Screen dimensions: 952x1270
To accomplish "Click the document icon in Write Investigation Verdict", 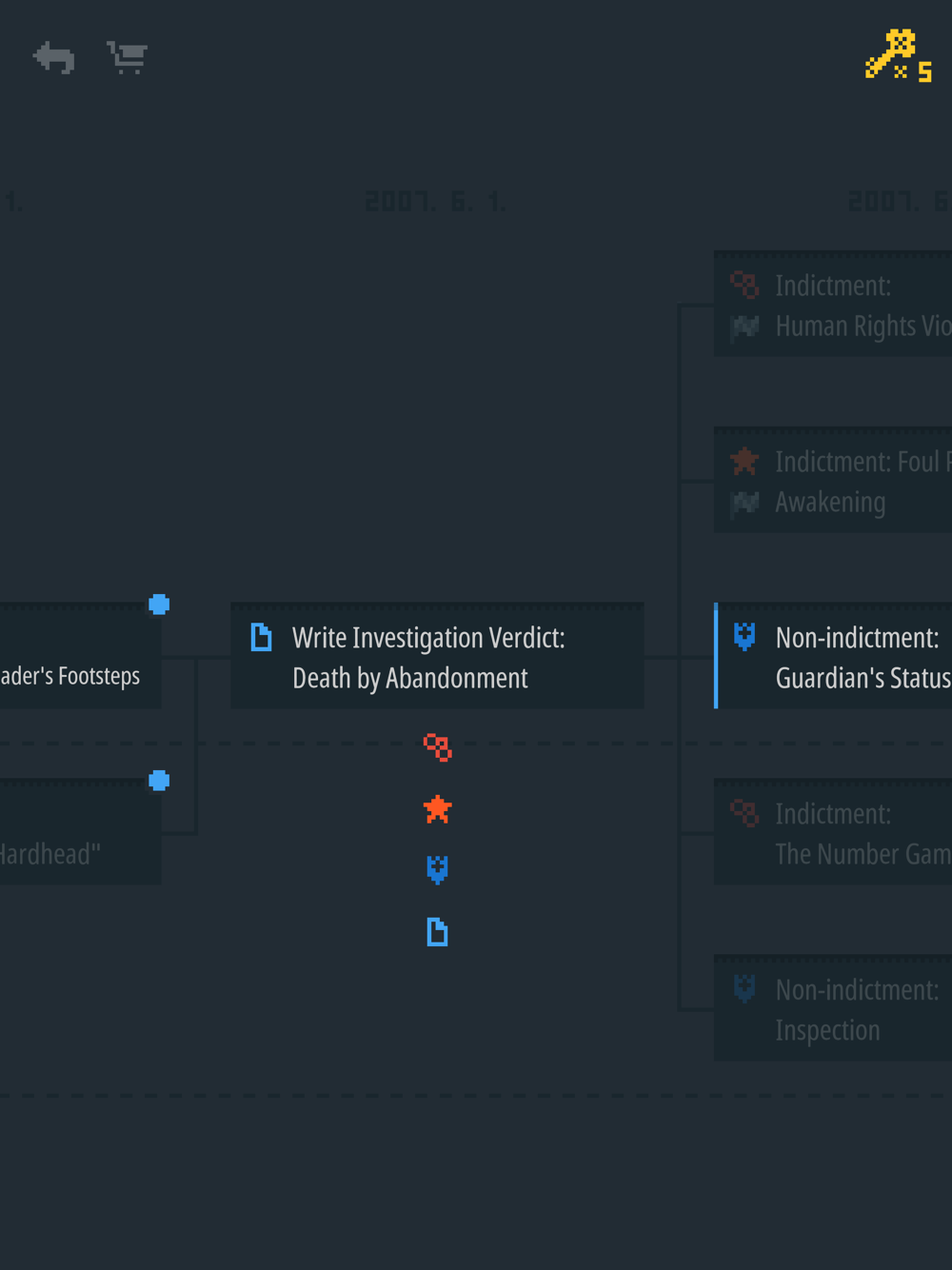I will pyautogui.click(x=261, y=637).
